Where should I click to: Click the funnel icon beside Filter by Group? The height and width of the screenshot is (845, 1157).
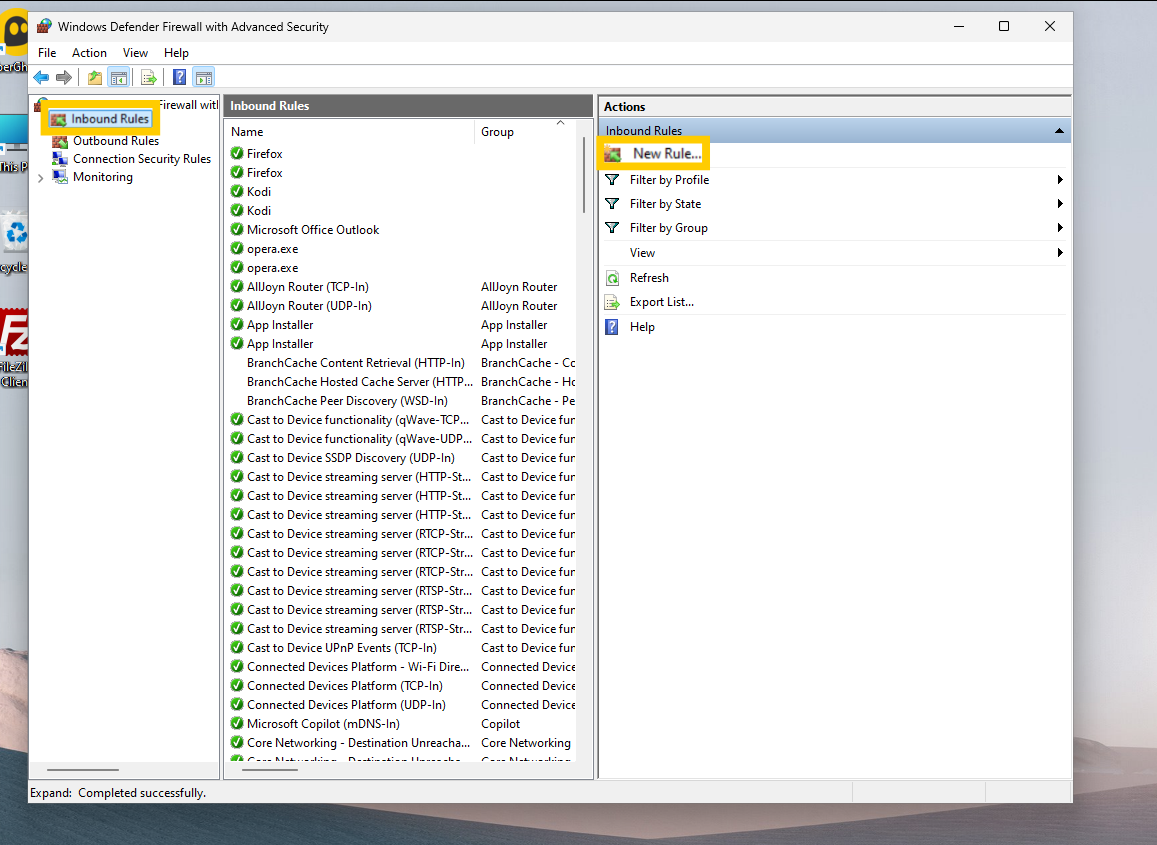(612, 228)
